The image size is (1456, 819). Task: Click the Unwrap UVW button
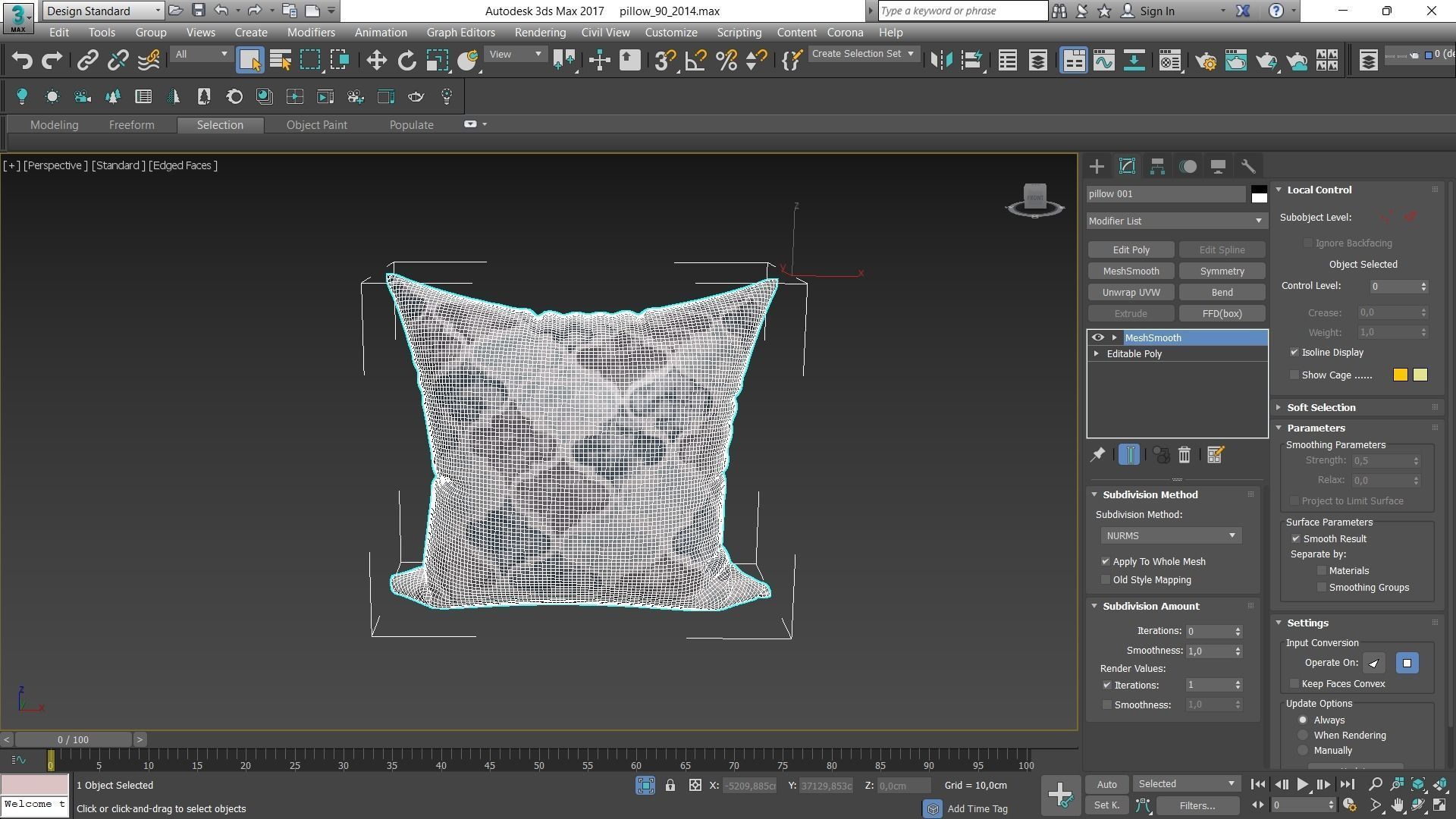[1131, 293]
